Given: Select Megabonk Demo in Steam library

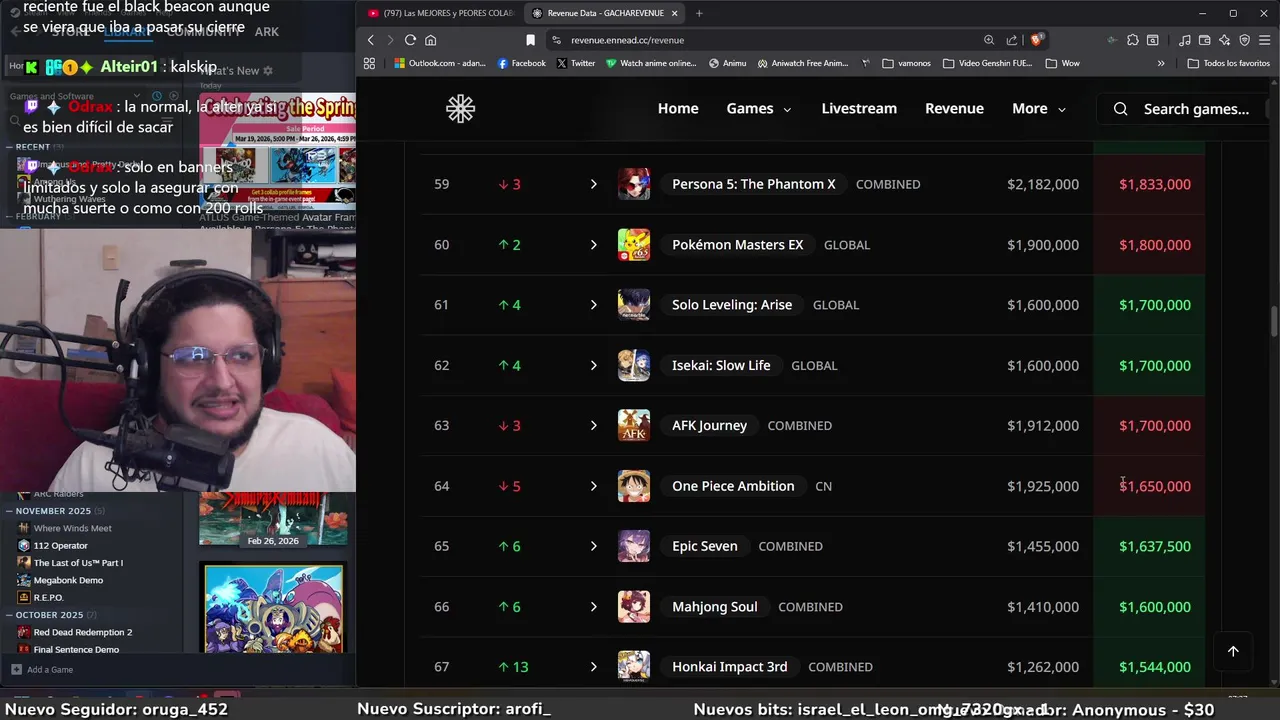Looking at the screenshot, I should (x=68, y=580).
